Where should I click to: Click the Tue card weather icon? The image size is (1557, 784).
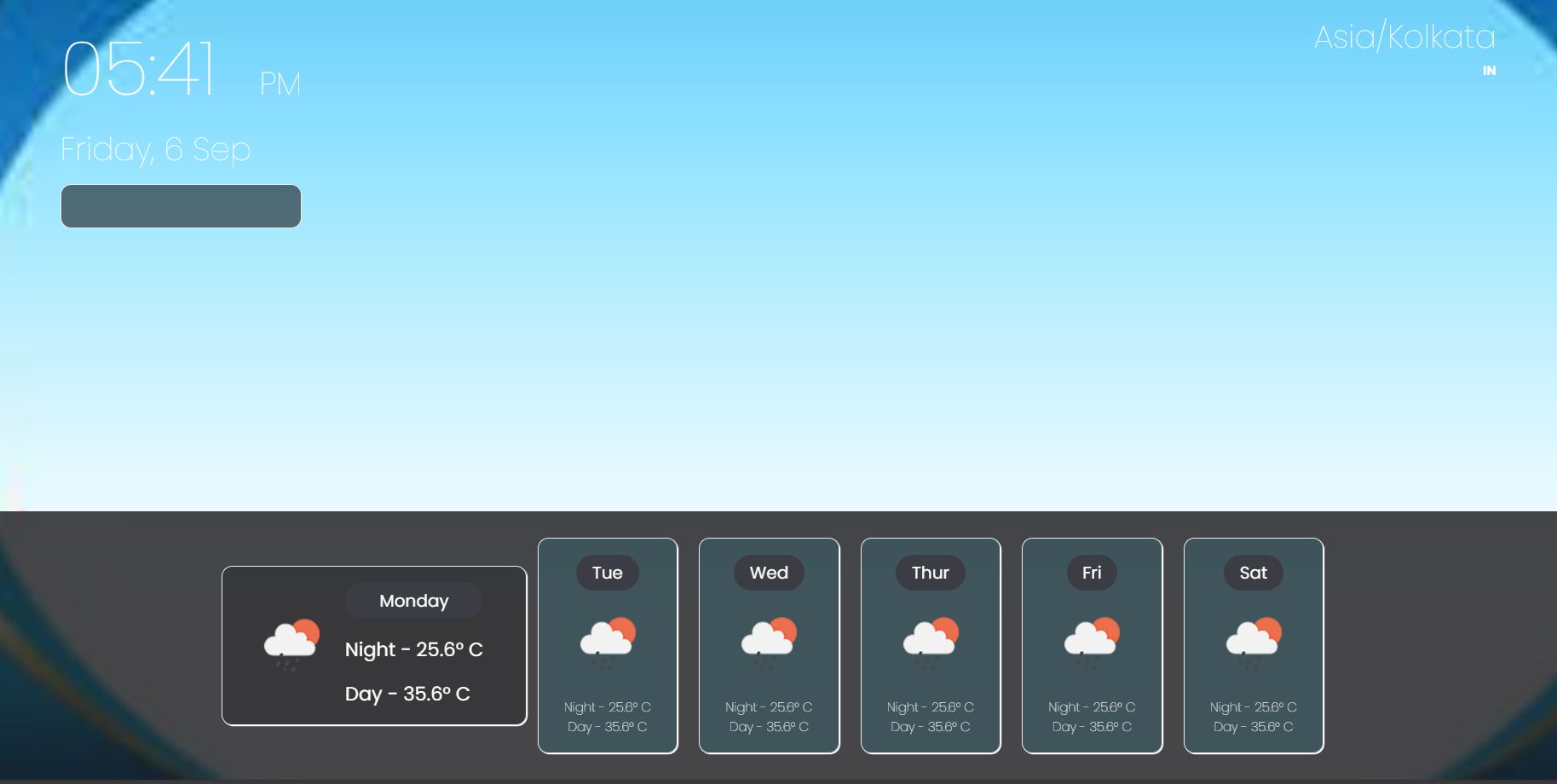pyautogui.click(x=608, y=643)
